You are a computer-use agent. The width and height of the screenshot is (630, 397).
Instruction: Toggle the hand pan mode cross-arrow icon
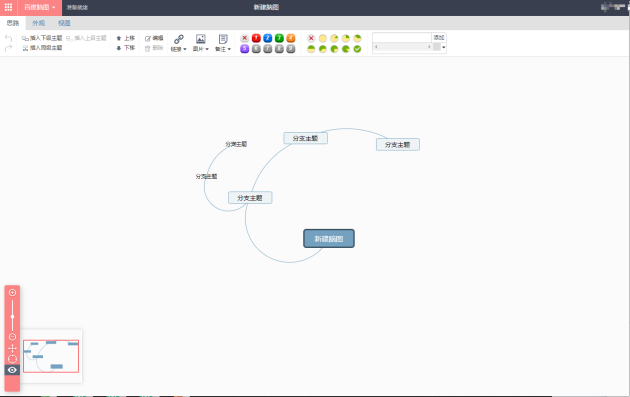click(12, 348)
